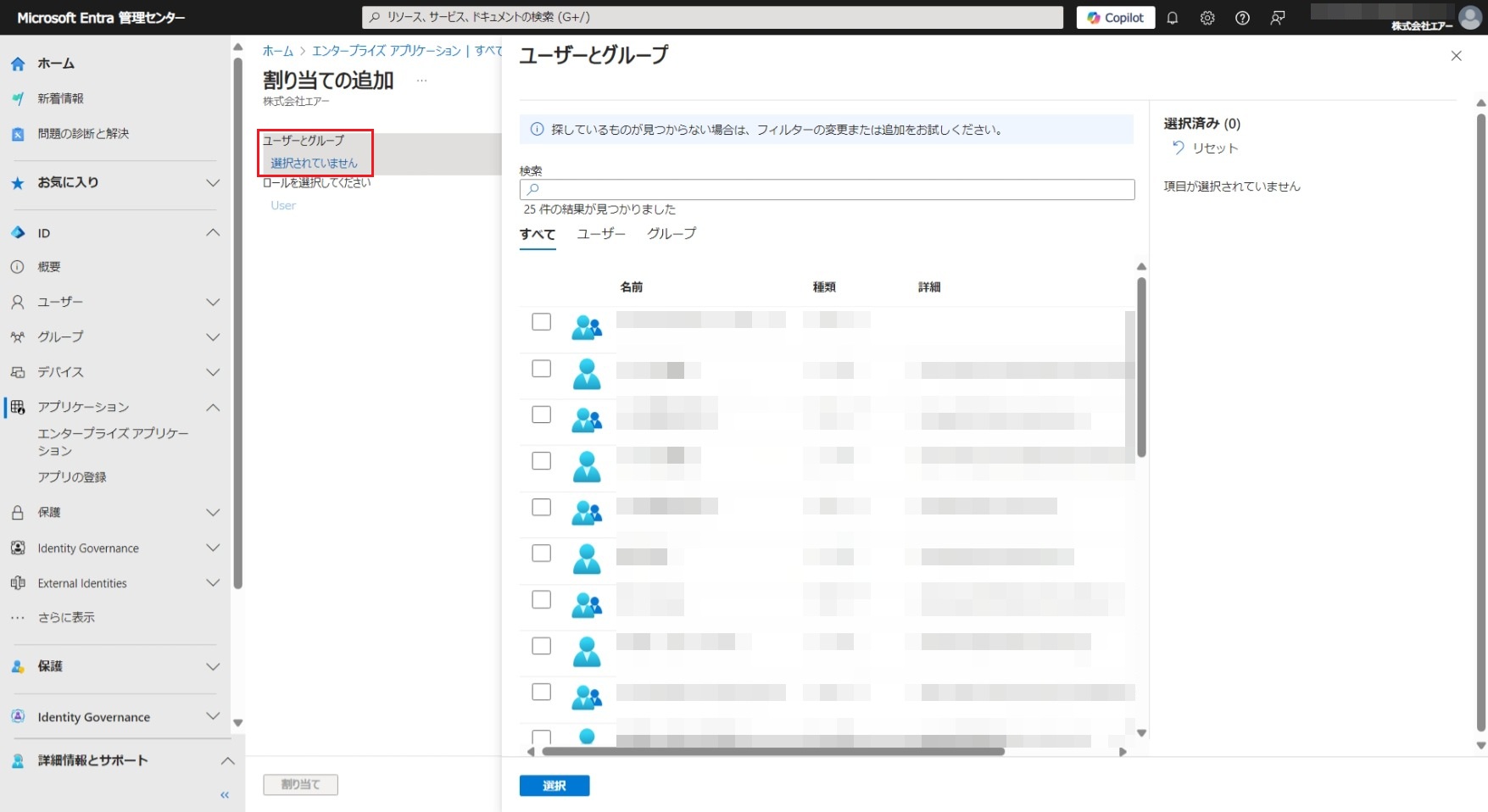The width and height of the screenshot is (1488, 812).
Task: Expand the ユーザー section in sidebar
Action: [213, 302]
